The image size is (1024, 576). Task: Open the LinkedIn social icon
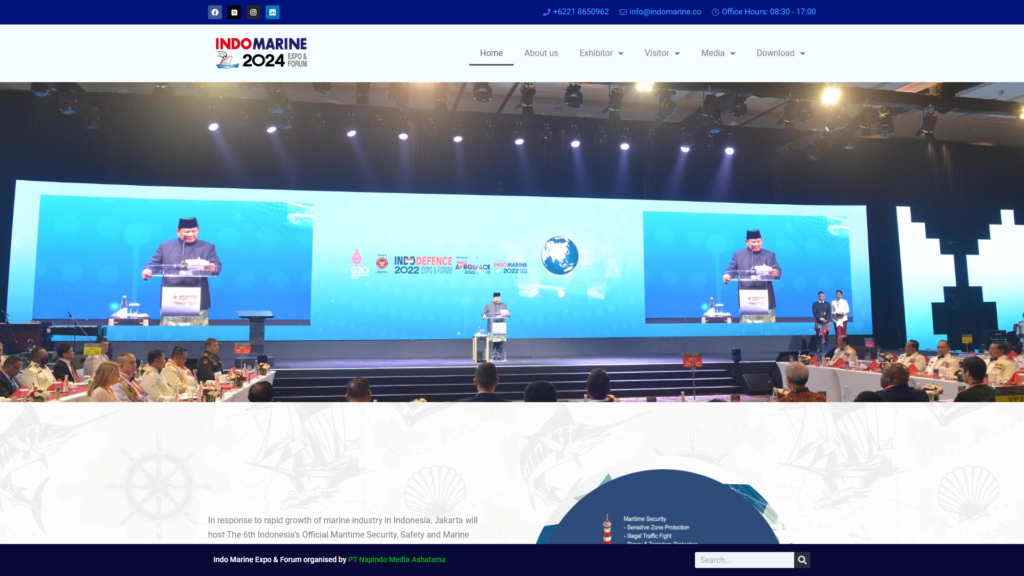272,12
